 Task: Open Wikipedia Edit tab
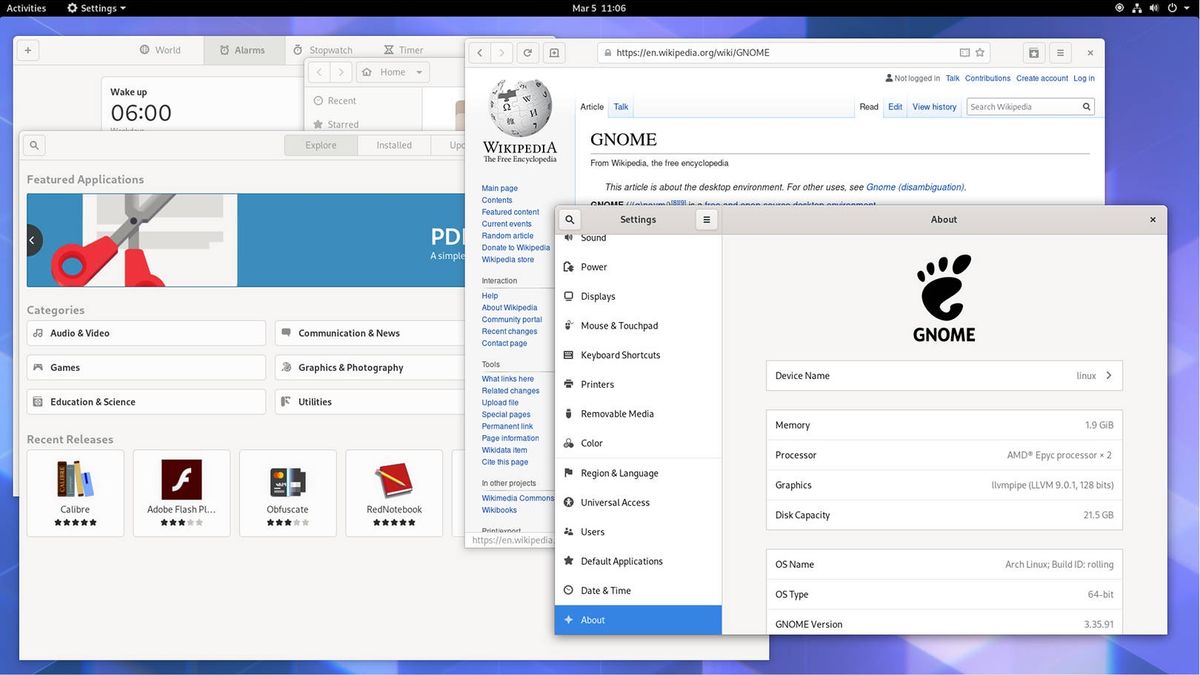(895, 107)
